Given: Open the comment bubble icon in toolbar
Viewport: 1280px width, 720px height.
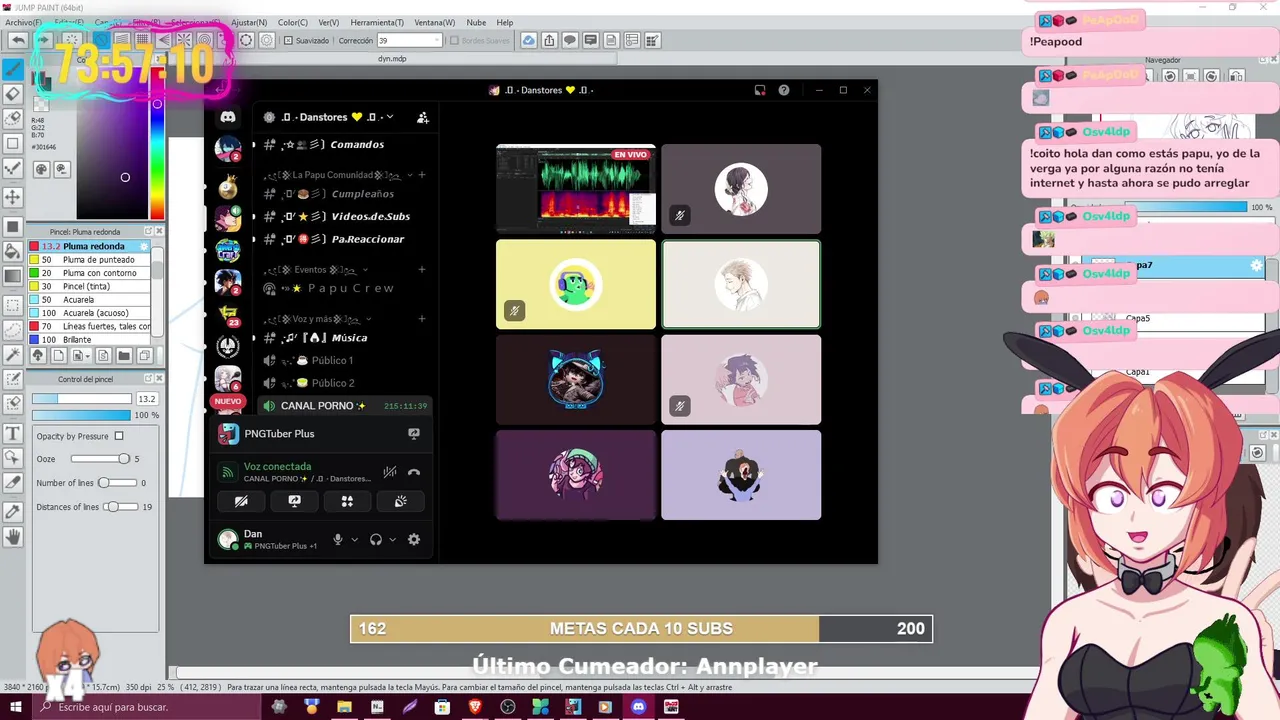Looking at the screenshot, I should coord(570,40).
